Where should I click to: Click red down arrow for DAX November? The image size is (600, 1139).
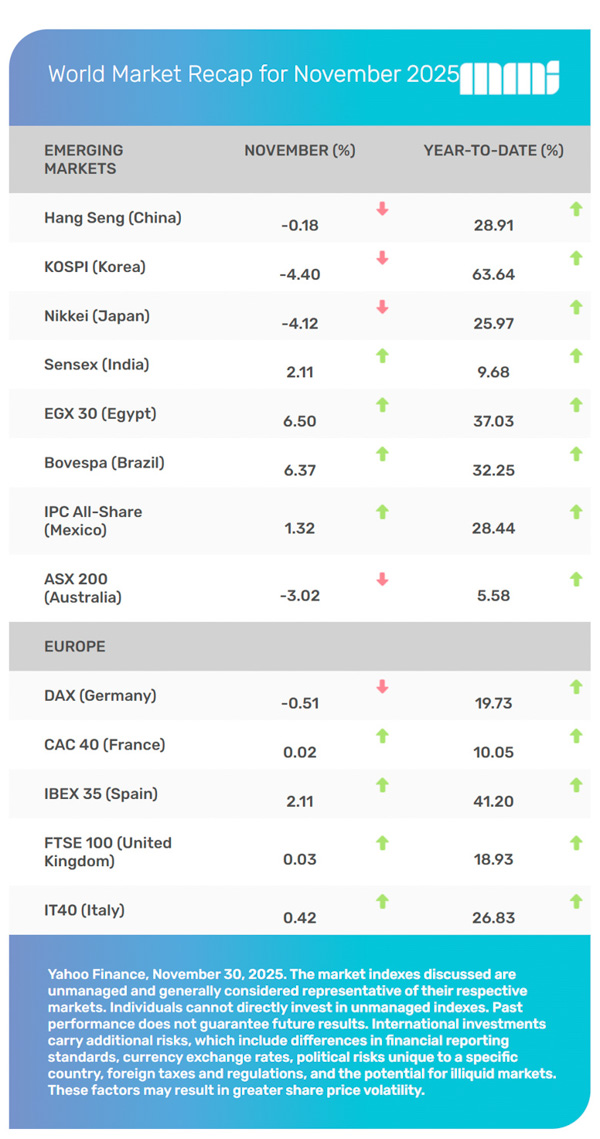click(382, 687)
